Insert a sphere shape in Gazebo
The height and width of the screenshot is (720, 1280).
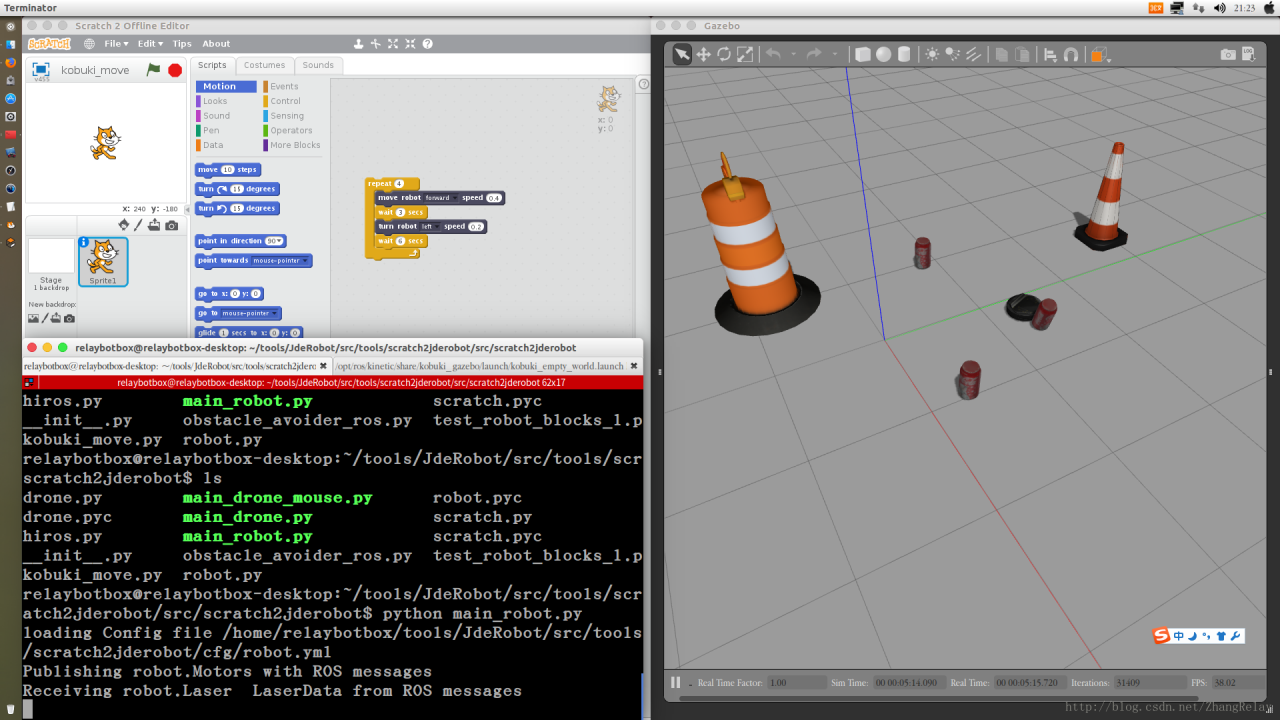[x=884, y=55]
